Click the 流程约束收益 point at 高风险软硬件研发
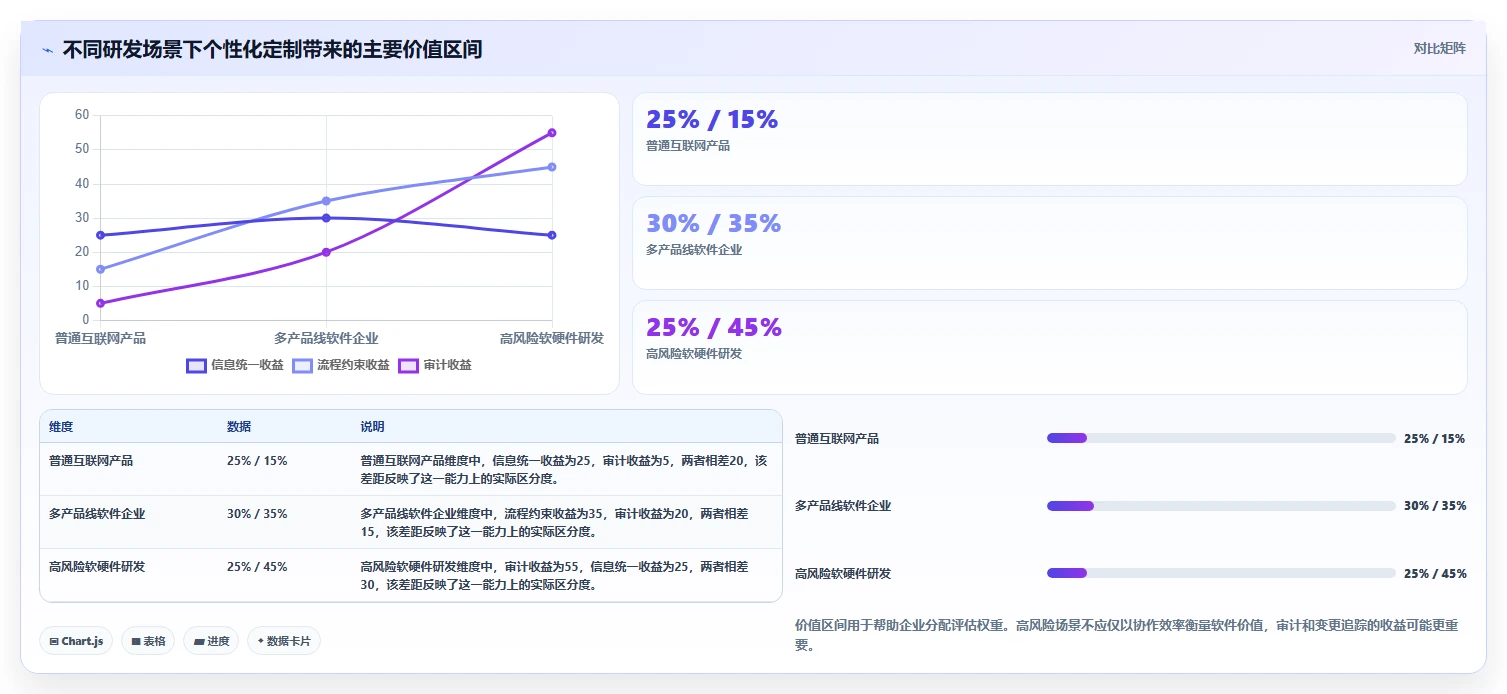Image resolution: width=1507 pixels, height=694 pixels. [x=552, y=167]
